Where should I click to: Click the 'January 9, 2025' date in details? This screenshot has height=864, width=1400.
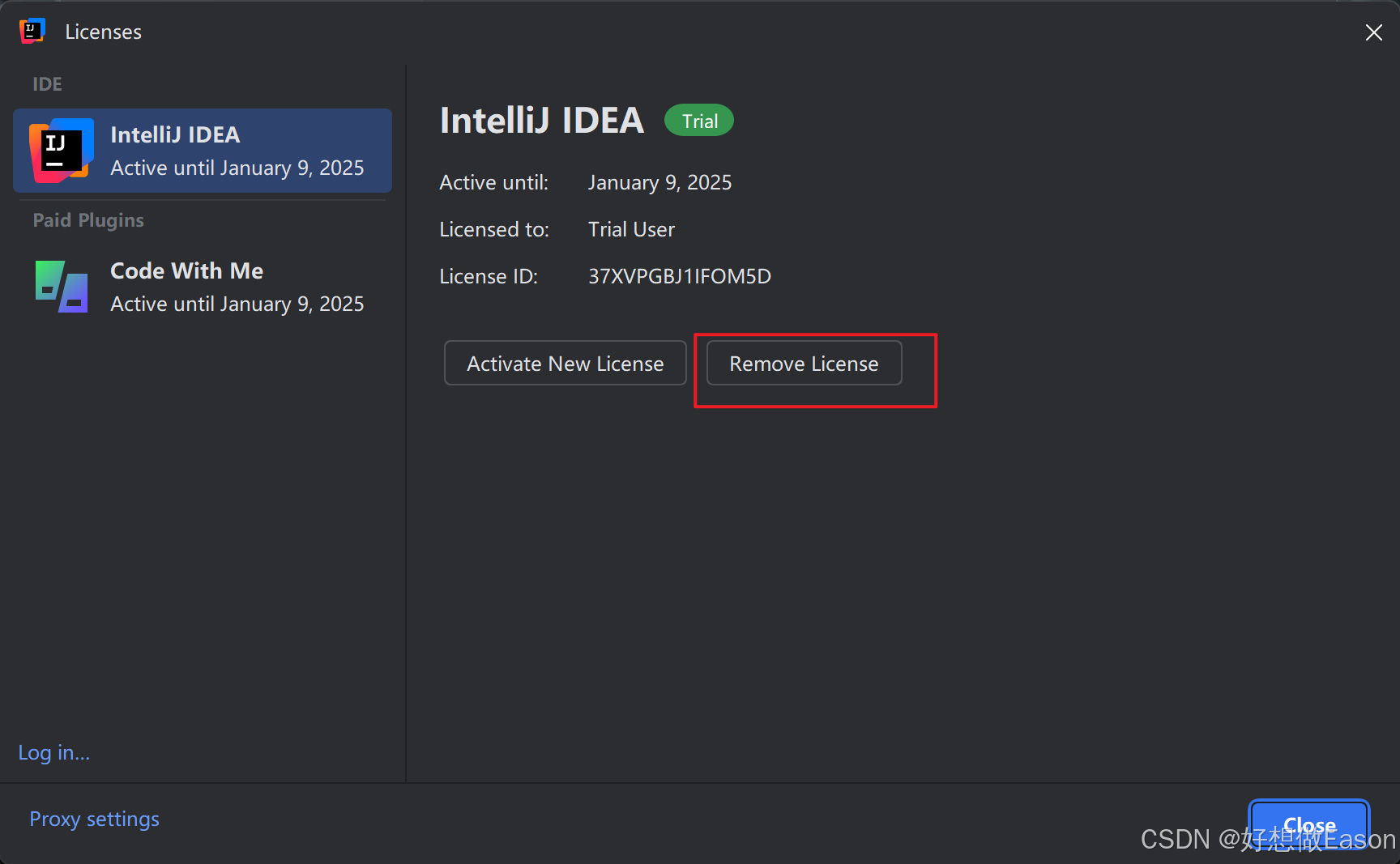[659, 183]
